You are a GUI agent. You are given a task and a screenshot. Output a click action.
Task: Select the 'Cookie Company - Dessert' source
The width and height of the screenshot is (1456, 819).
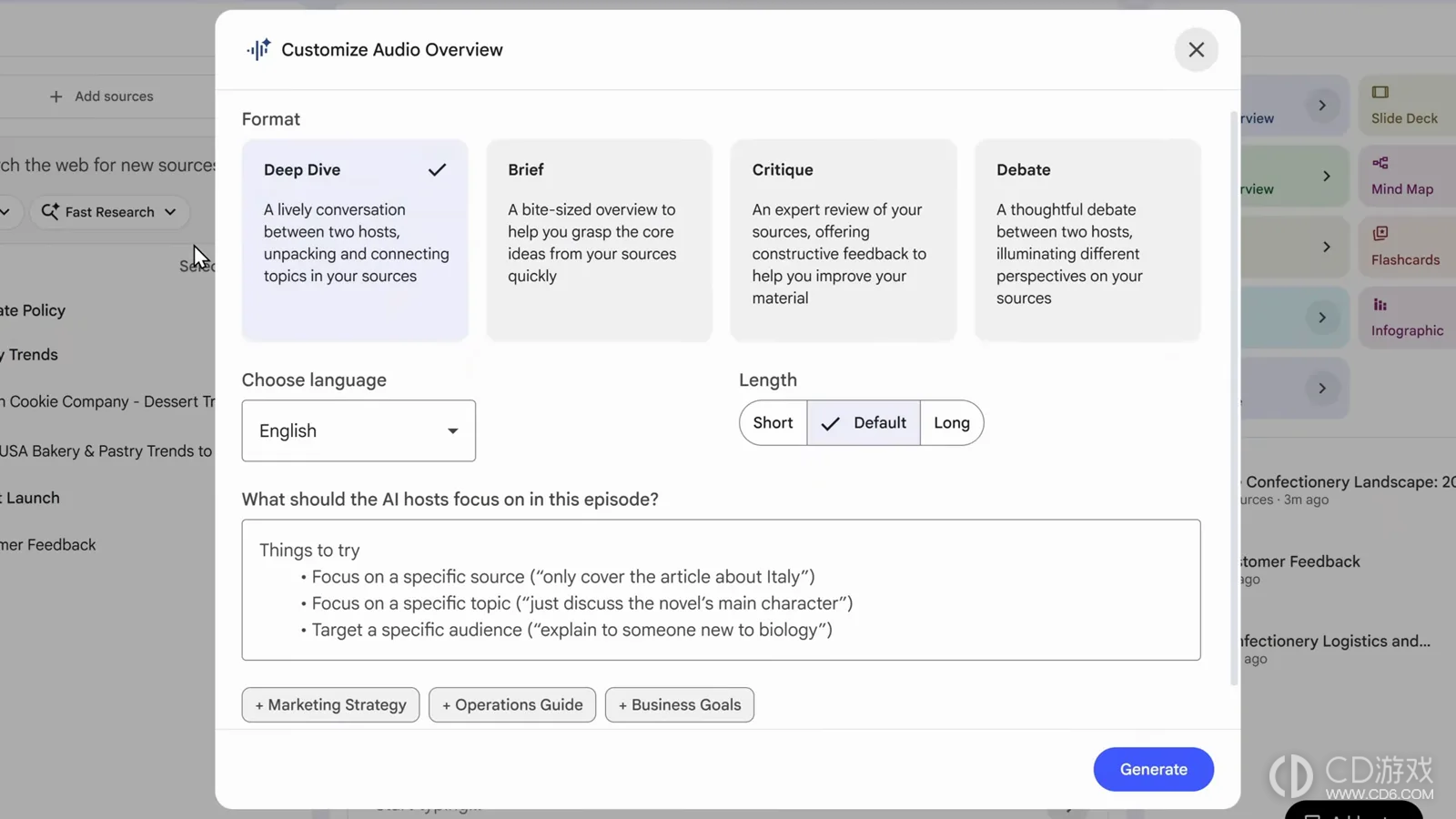107,402
